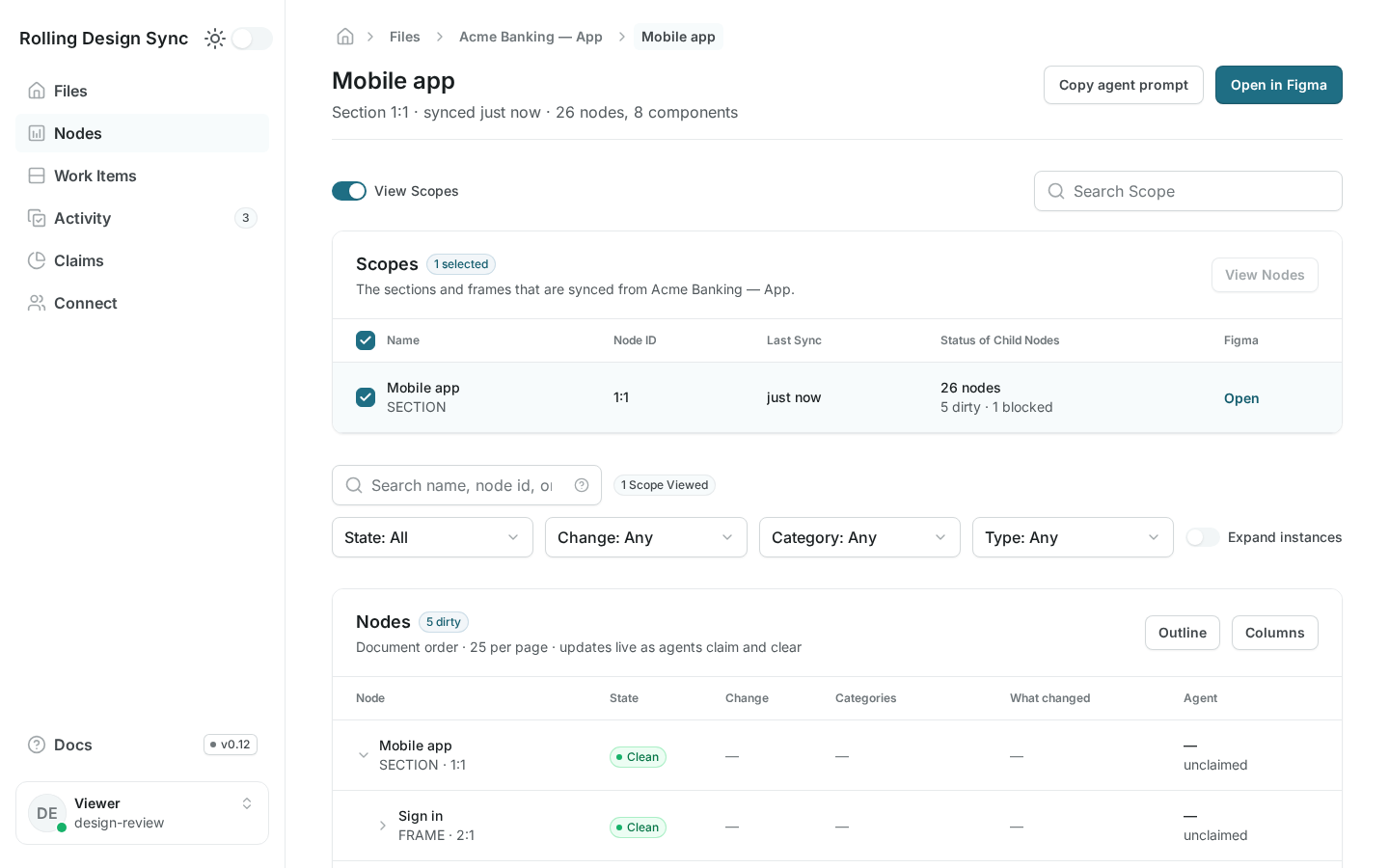The width and height of the screenshot is (1389, 868).
Task: Turn off the View Scopes switch
Action: pos(349,191)
